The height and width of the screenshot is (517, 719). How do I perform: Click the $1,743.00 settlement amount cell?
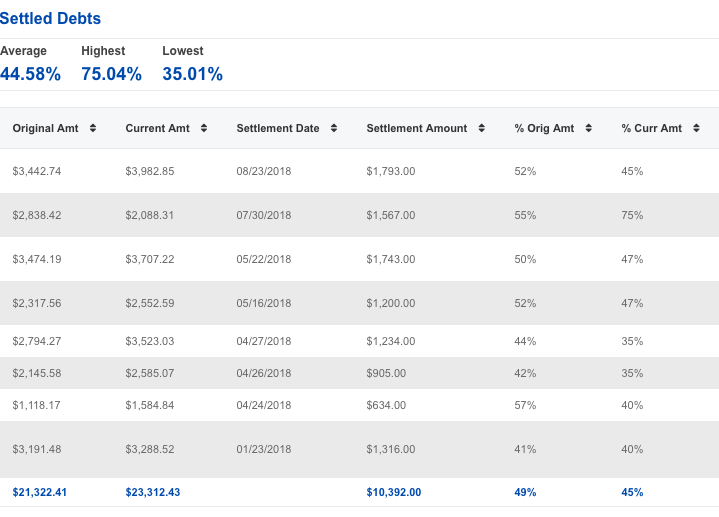click(391, 259)
